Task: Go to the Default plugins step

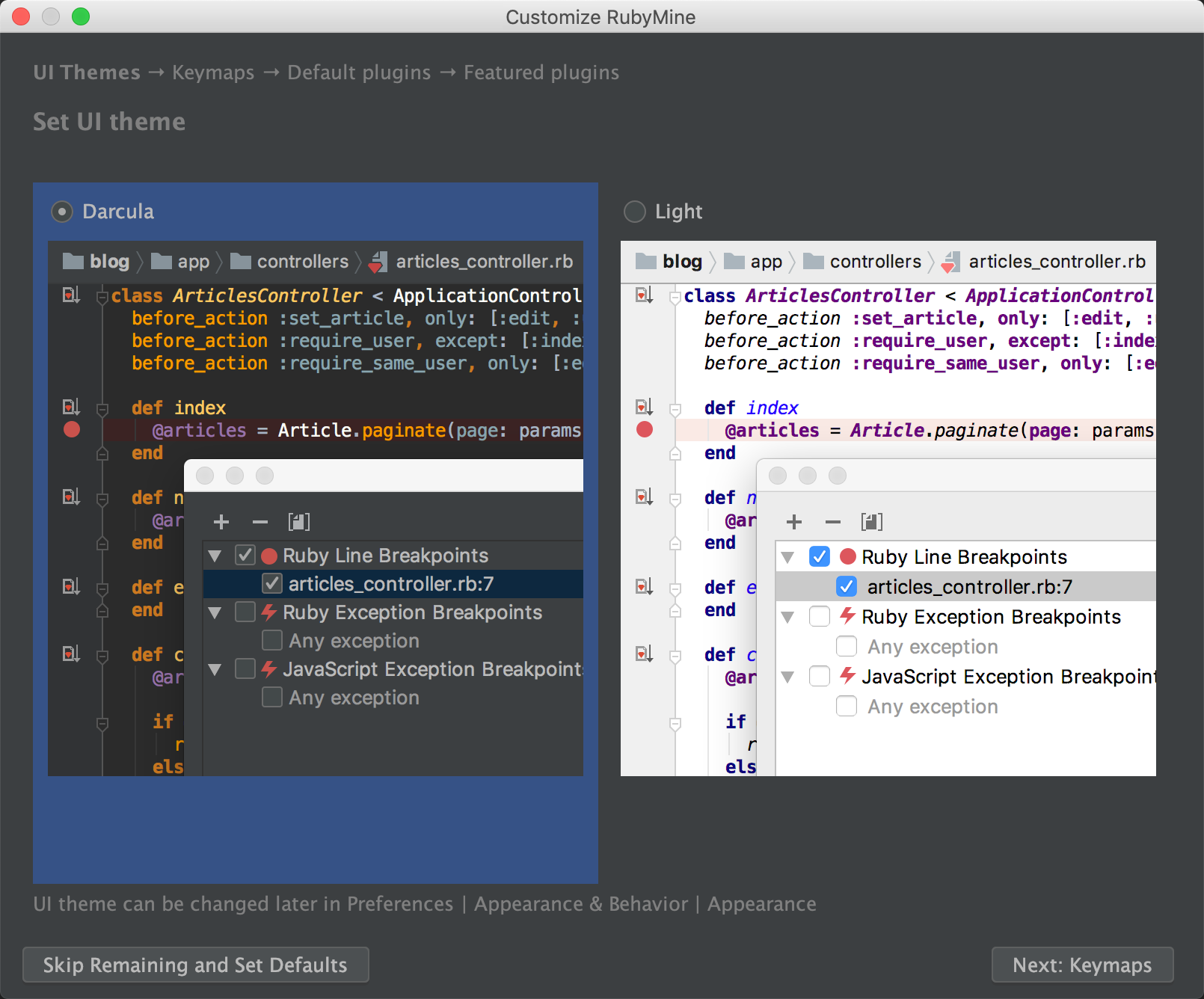Action: pos(359,73)
